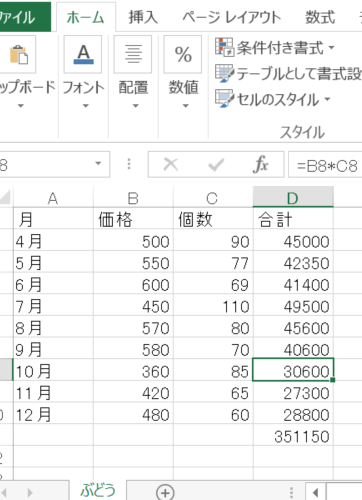Screen dimensions: 362x500
Task: Switch to the ホーム tab
Action: 86,17
